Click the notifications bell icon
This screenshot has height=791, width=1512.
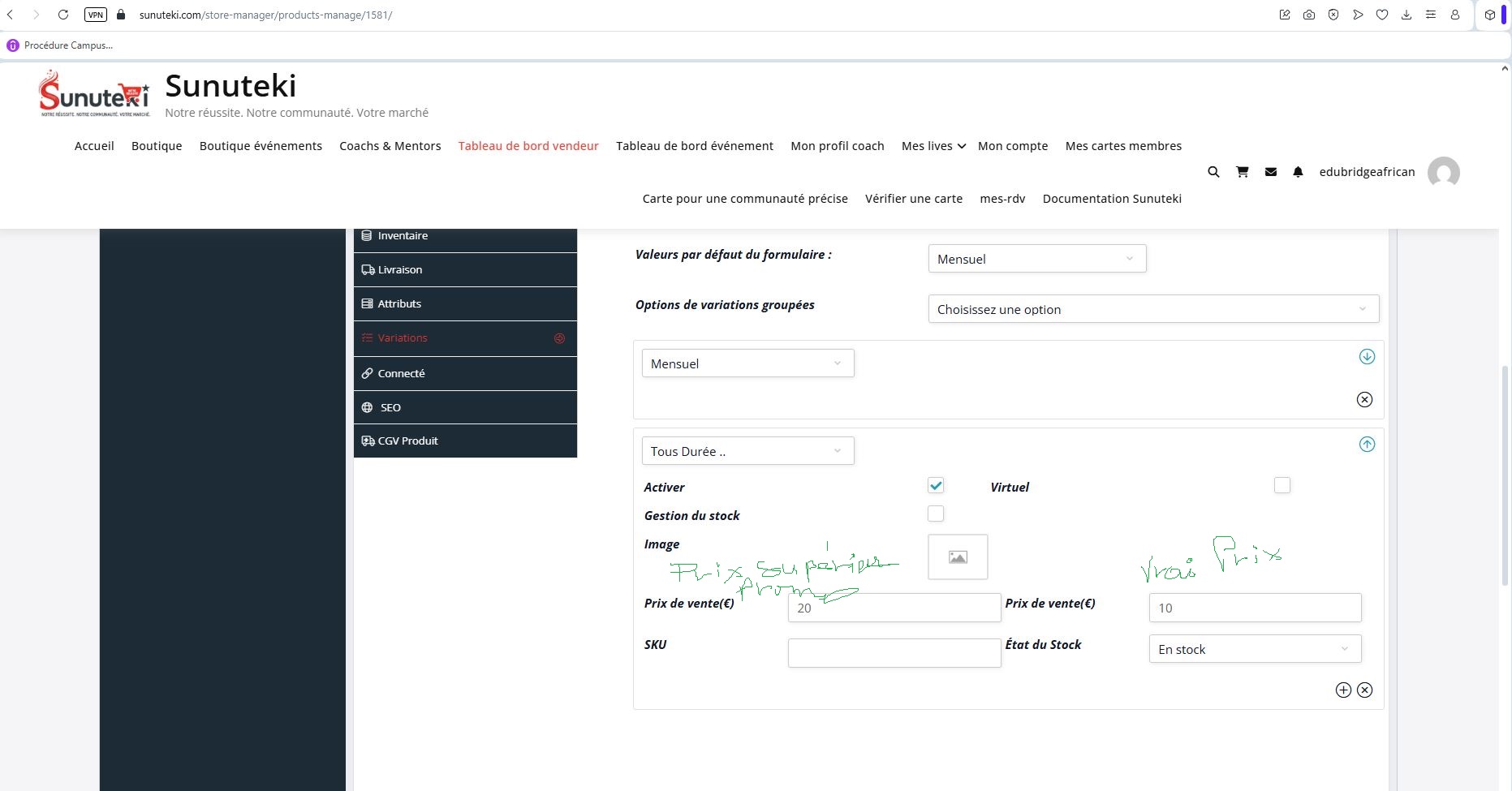click(x=1298, y=172)
